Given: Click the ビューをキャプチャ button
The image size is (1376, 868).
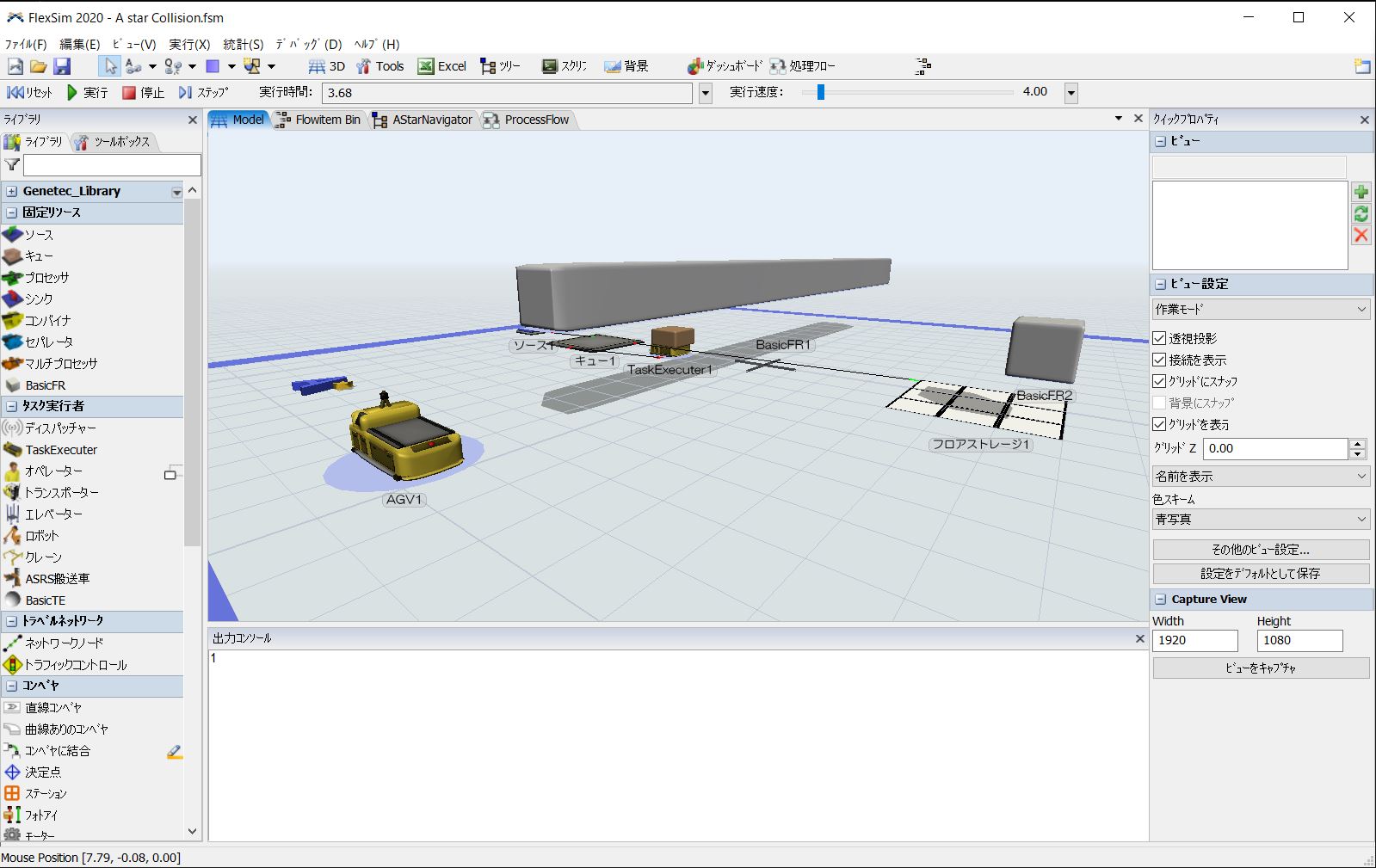Looking at the screenshot, I should [1261, 668].
